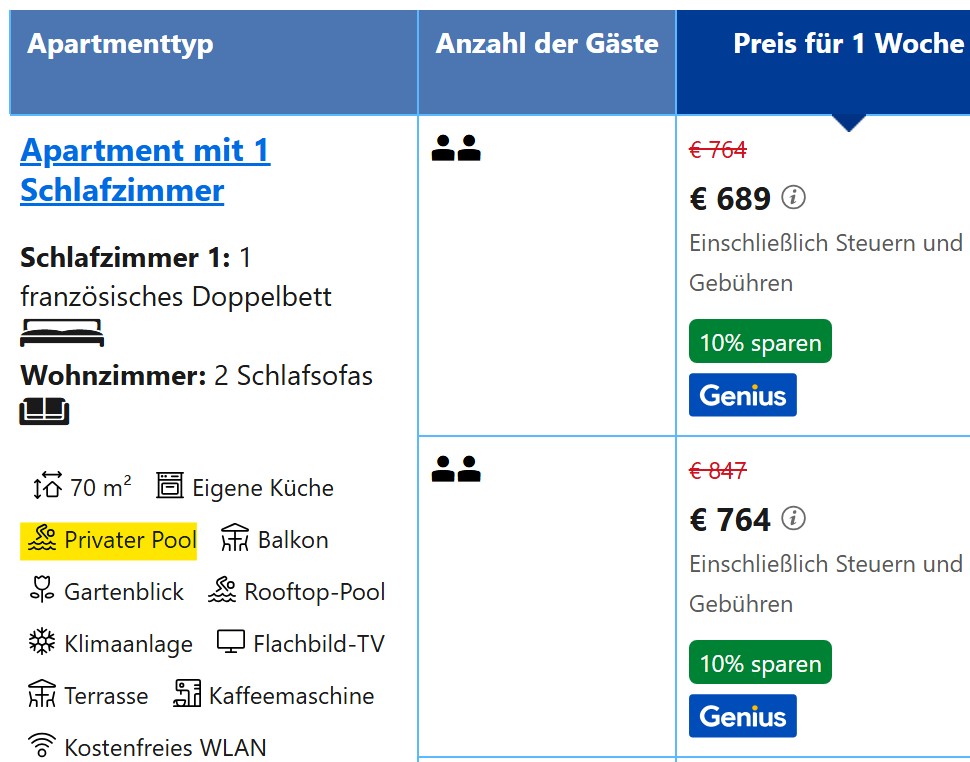Click the Genius badge under € 689
The height and width of the screenshot is (762, 970).
(742, 395)
